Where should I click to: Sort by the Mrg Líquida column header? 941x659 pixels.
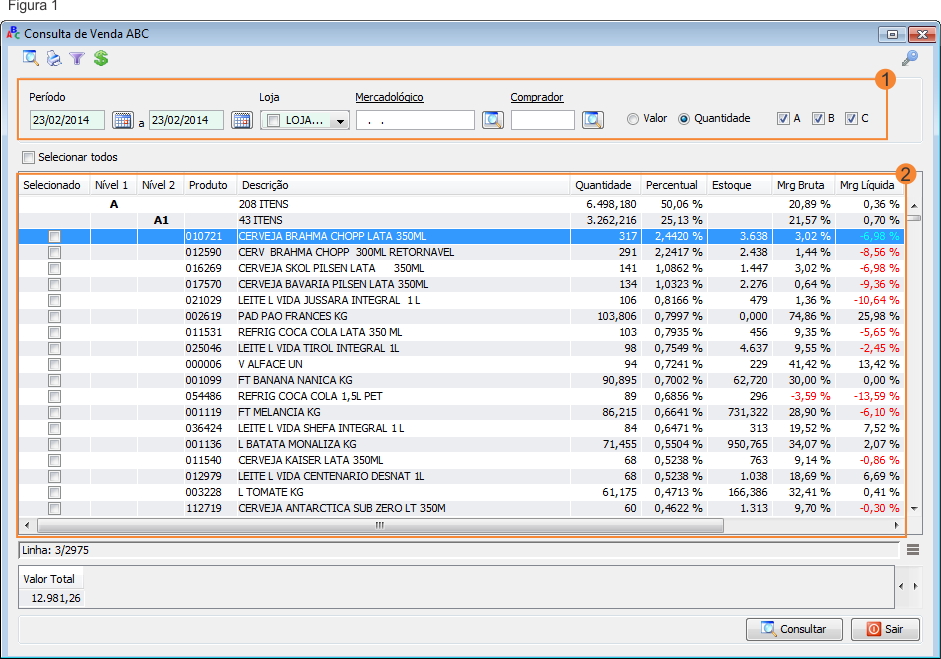(x=868, y=185)
